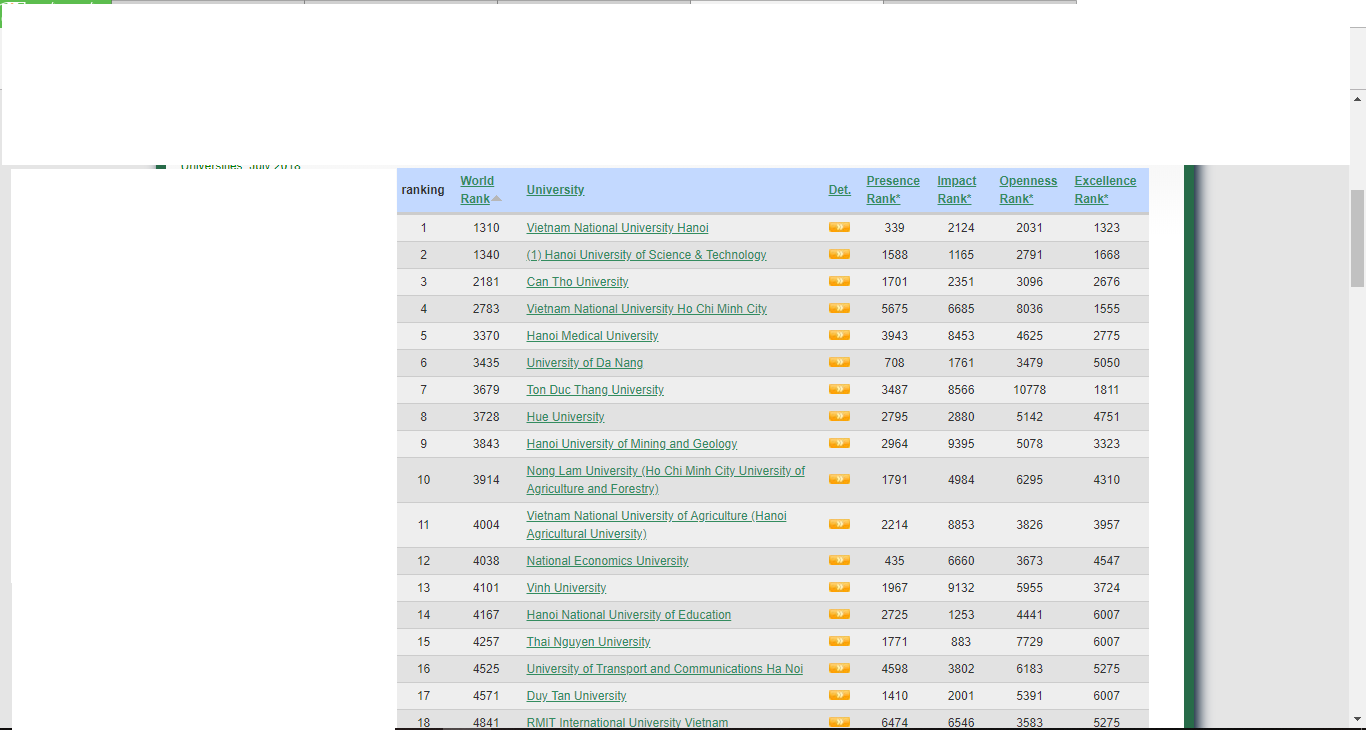
Task: Sort by Presence Rank column
Action: pos(893,190)
